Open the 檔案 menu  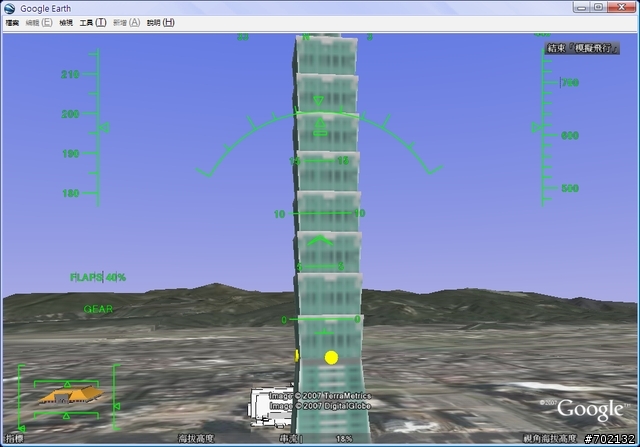pos(12,23)
